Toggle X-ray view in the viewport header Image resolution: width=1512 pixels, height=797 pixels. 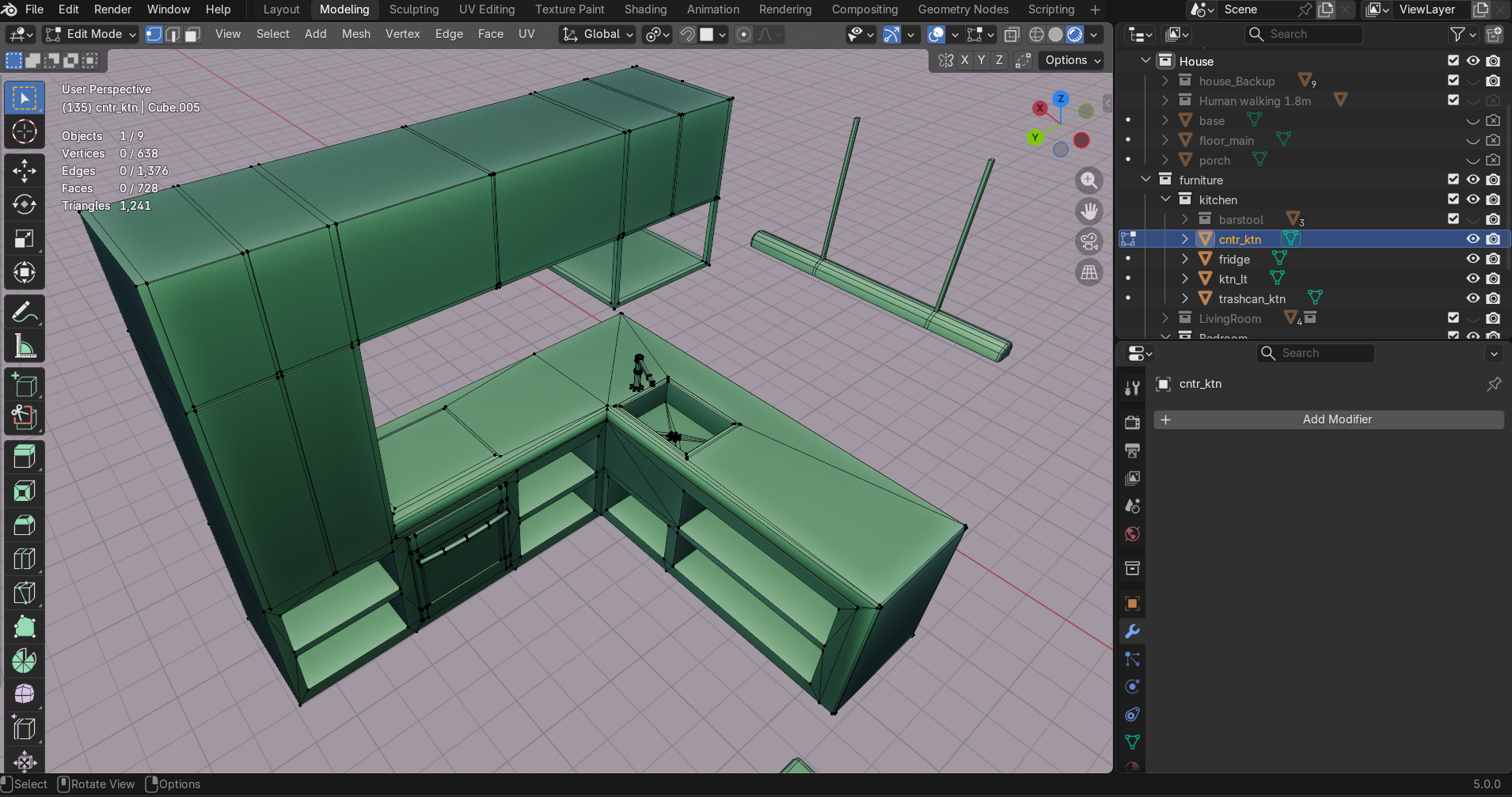click(1012, 34)
